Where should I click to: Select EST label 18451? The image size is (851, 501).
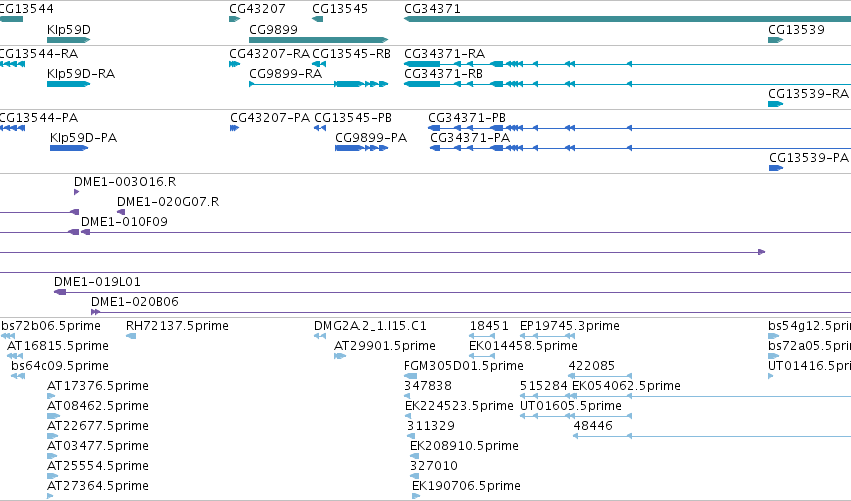(x=489, y=326)
